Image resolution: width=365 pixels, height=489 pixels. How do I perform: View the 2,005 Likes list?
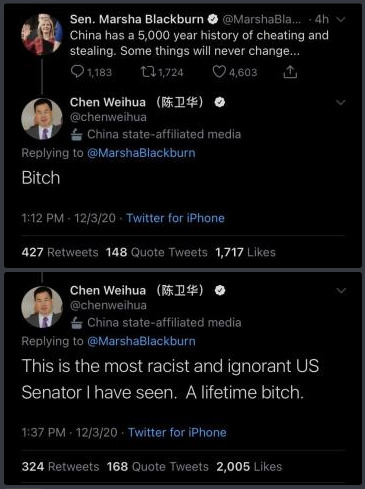(x=249, y=467)
